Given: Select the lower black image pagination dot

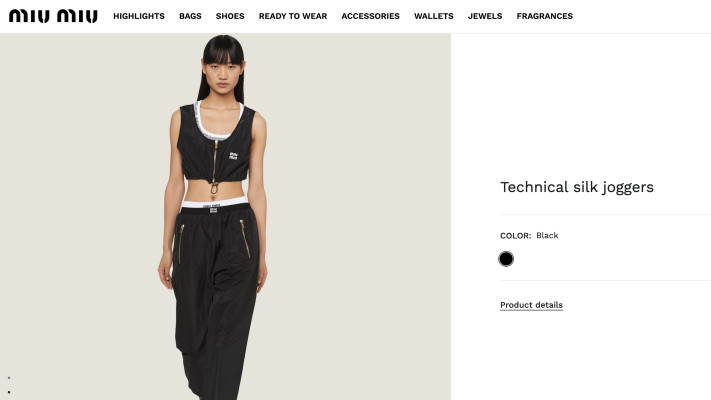Looking at the screenshot, I should 9,392.
